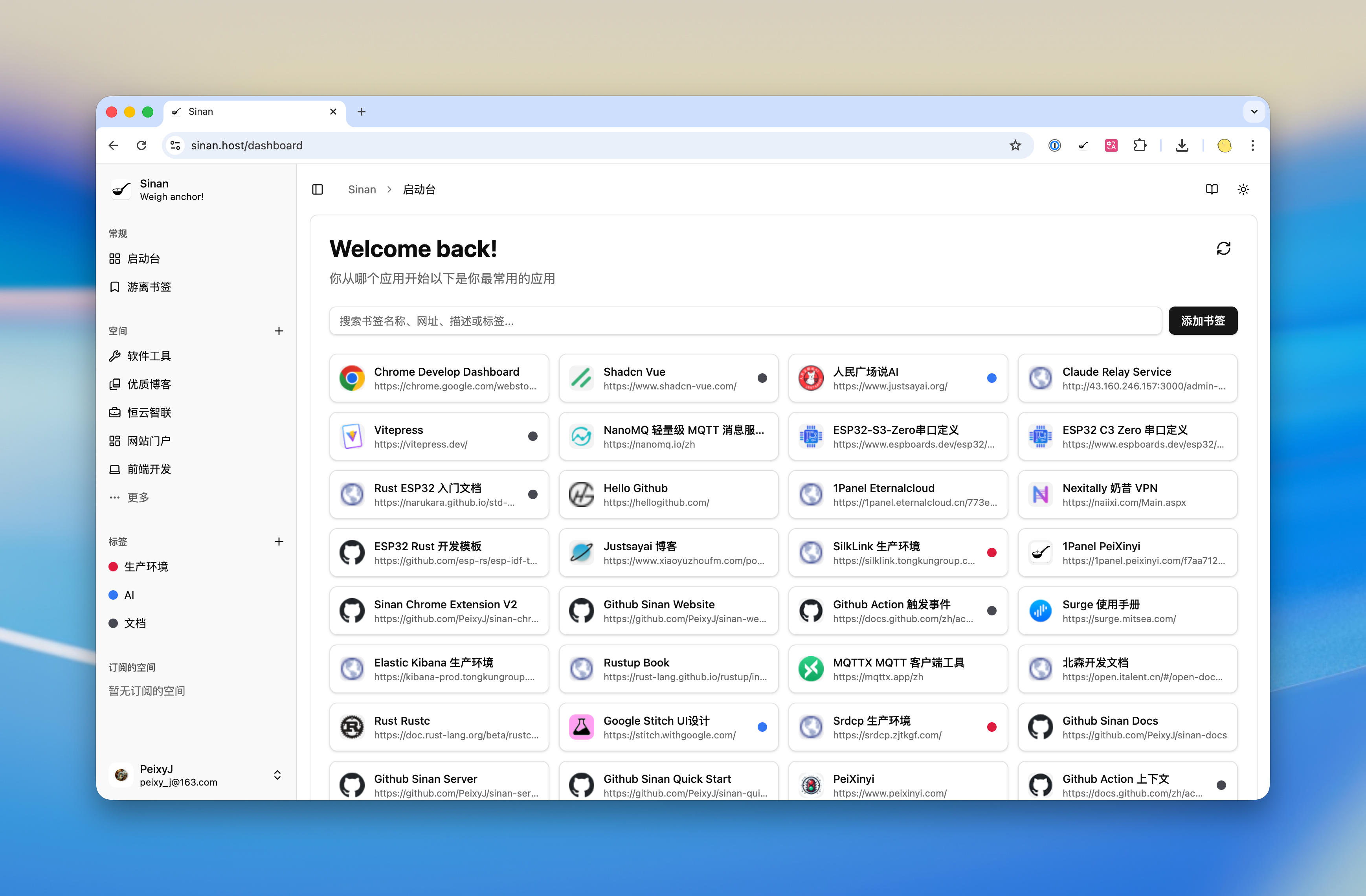
Task: Open 游离书签 in sidebar
Action: pos(149,286)
